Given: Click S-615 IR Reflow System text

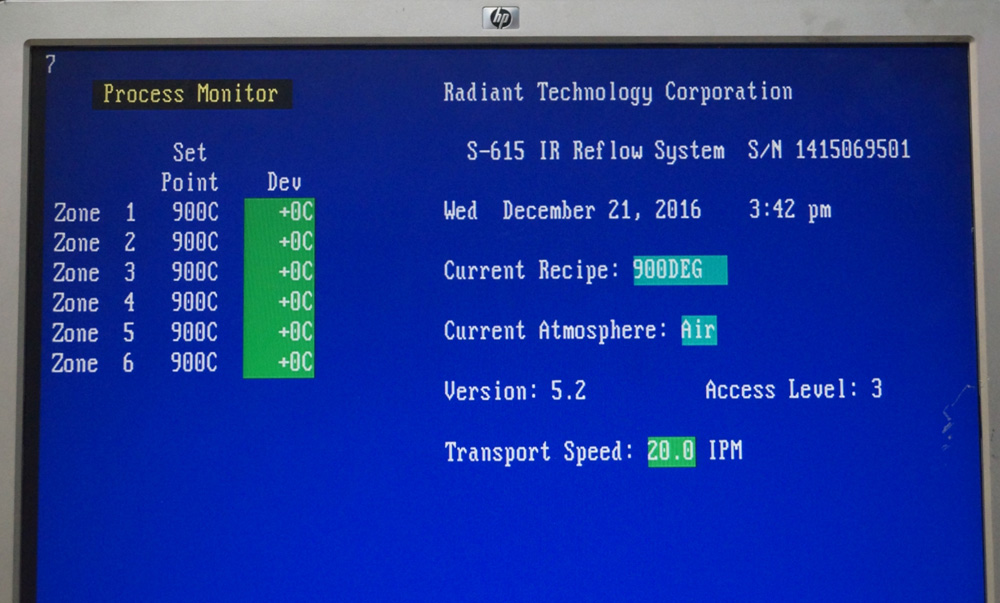Looking at the screenshot, I should (596, 151).
